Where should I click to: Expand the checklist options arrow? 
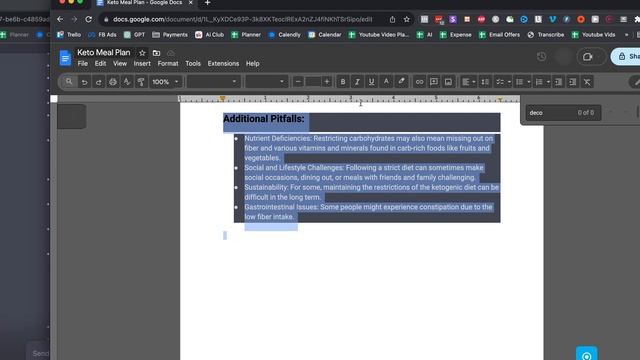coord(509,82)
